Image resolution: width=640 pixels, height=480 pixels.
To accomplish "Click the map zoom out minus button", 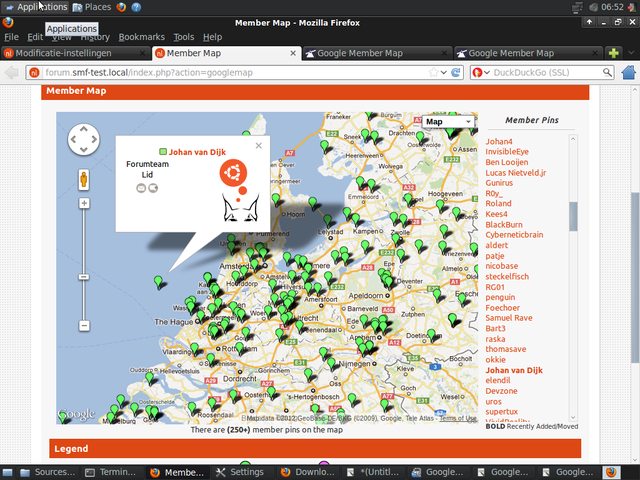I will 84,326.
